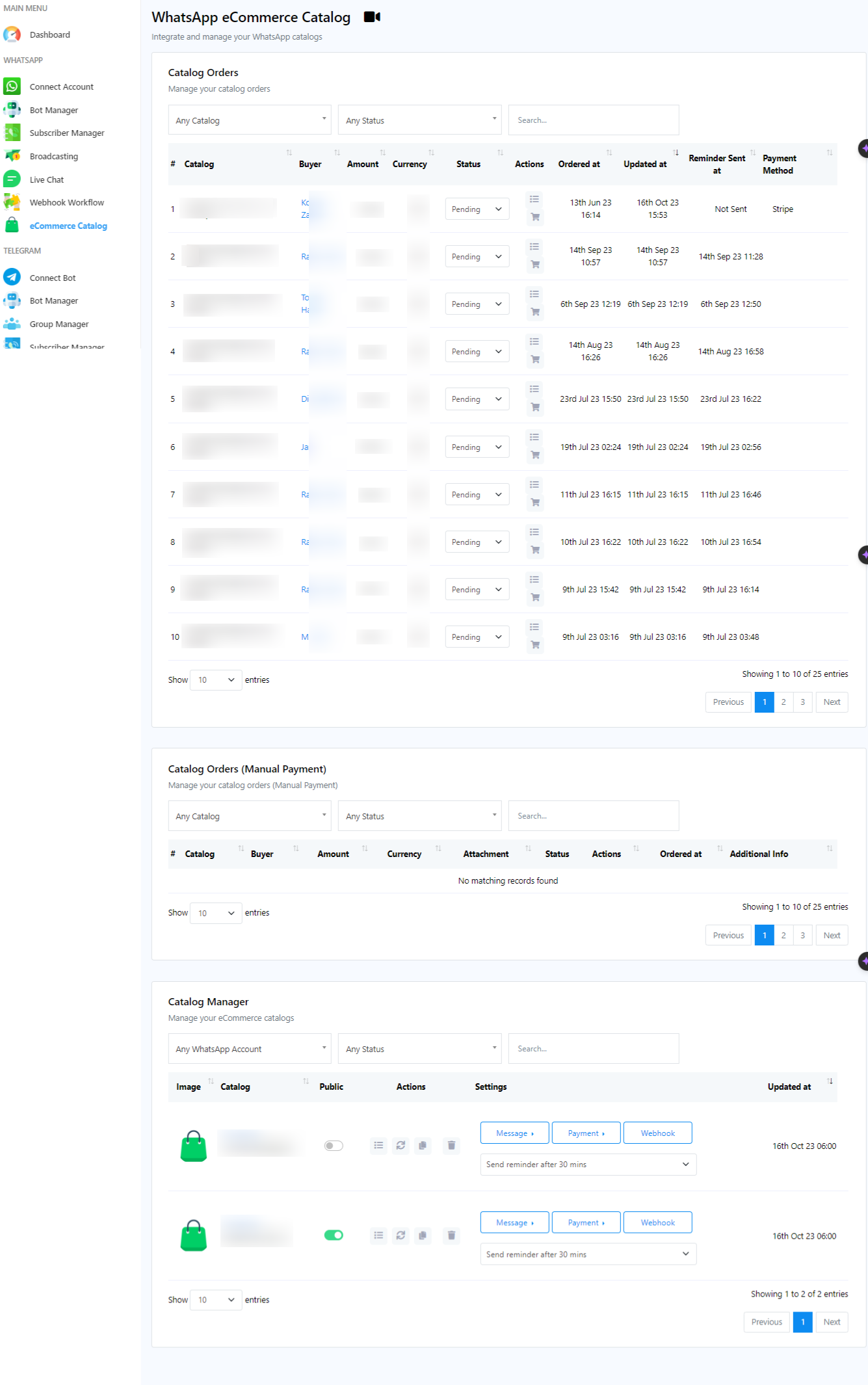Open Any WhatsApp Account filter dropdown
This screenshot has width=868, height=1385.
(250, 1049)
